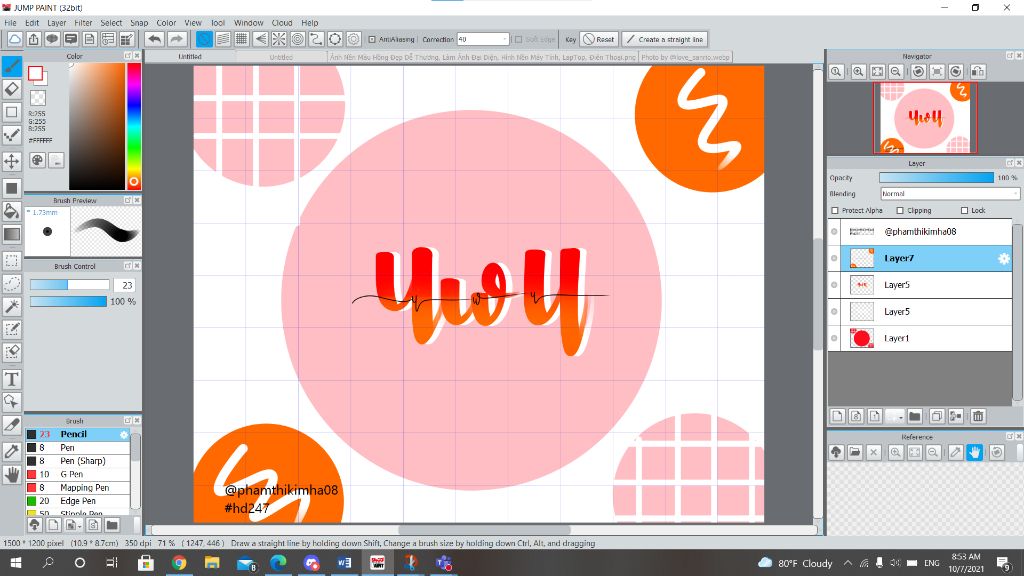Viewport: 1024px width, 576px height.
Task: Select the Brush tool in the left toolbar
Action: coord(12,66)
